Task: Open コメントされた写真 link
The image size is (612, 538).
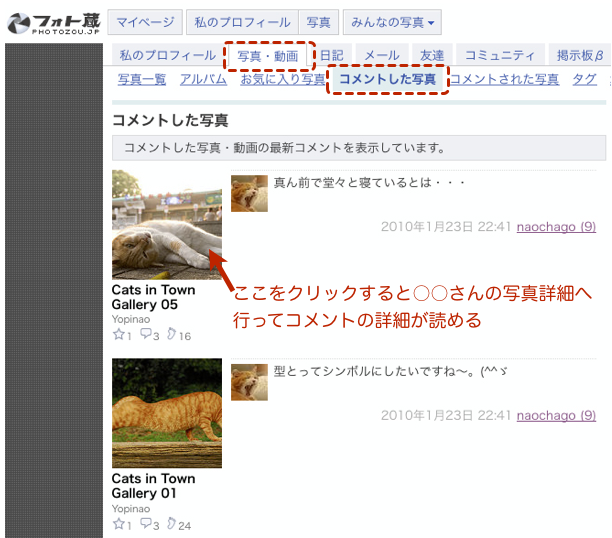Action: [x=504, y=79]
